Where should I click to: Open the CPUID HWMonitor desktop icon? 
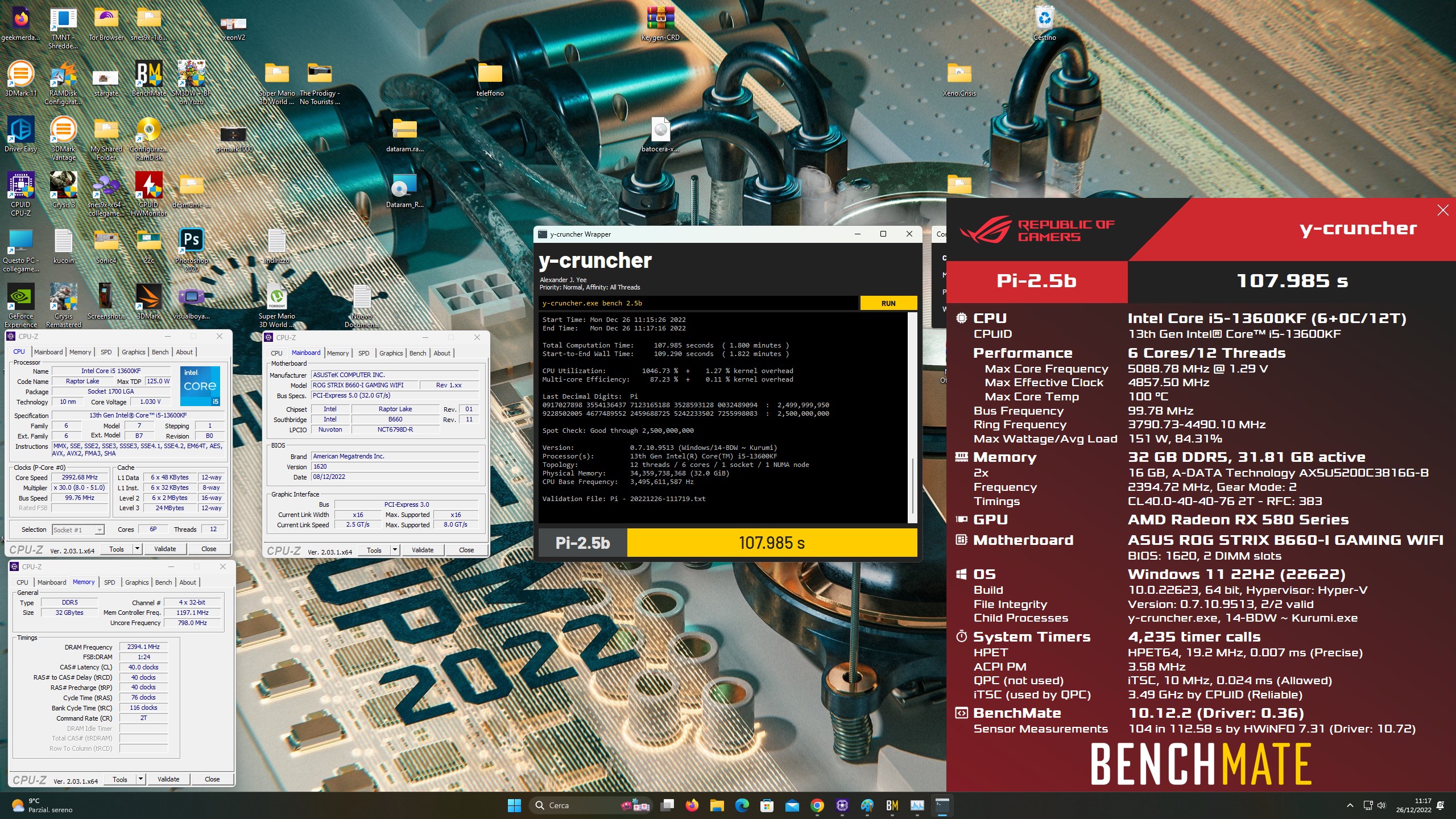click(148, 195)
